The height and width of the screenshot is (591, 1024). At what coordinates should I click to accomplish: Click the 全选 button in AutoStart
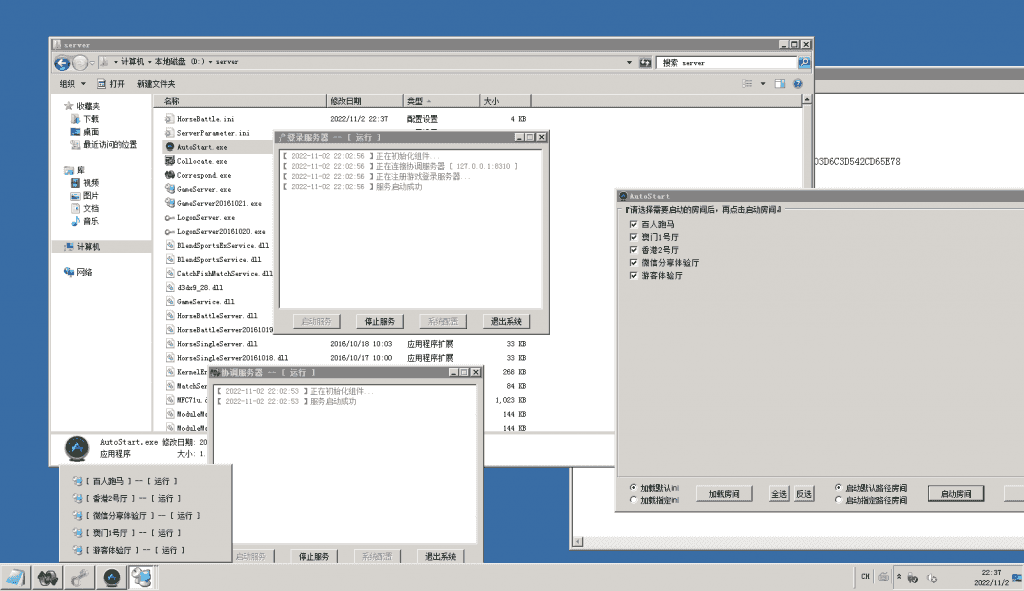[x=779, y=494]
